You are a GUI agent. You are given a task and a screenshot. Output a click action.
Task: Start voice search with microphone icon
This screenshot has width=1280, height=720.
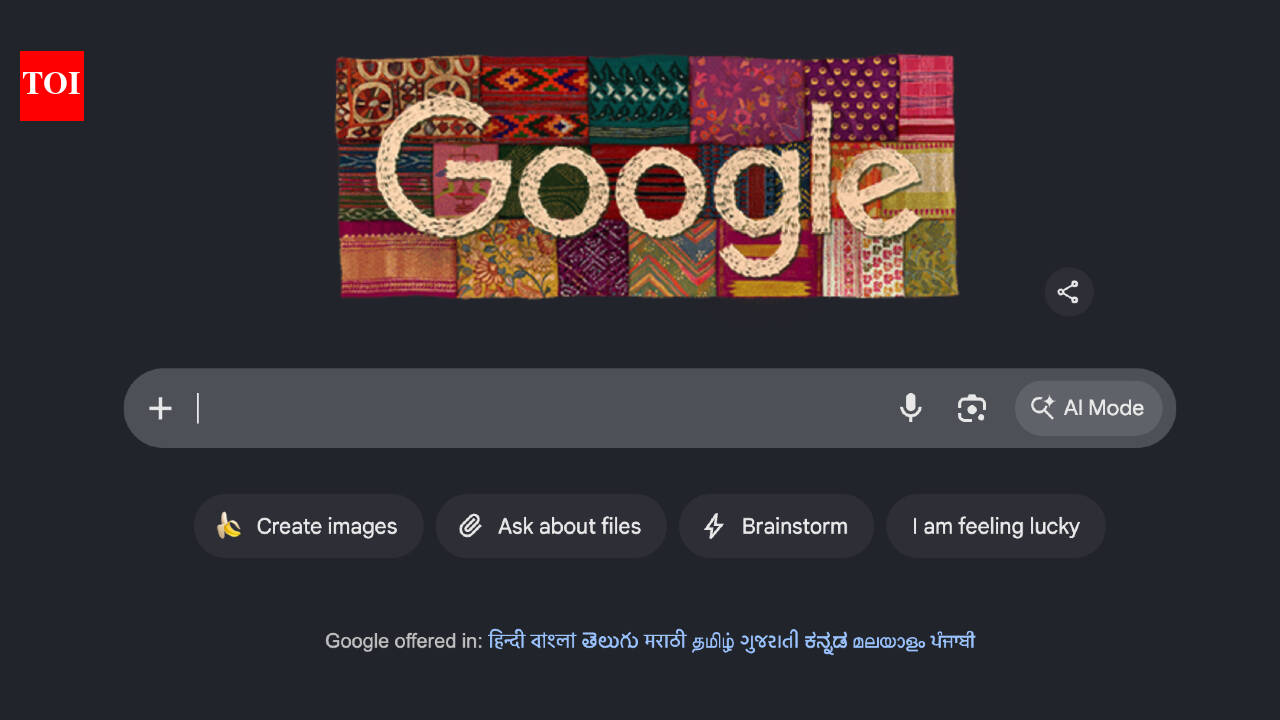point(910,408)
